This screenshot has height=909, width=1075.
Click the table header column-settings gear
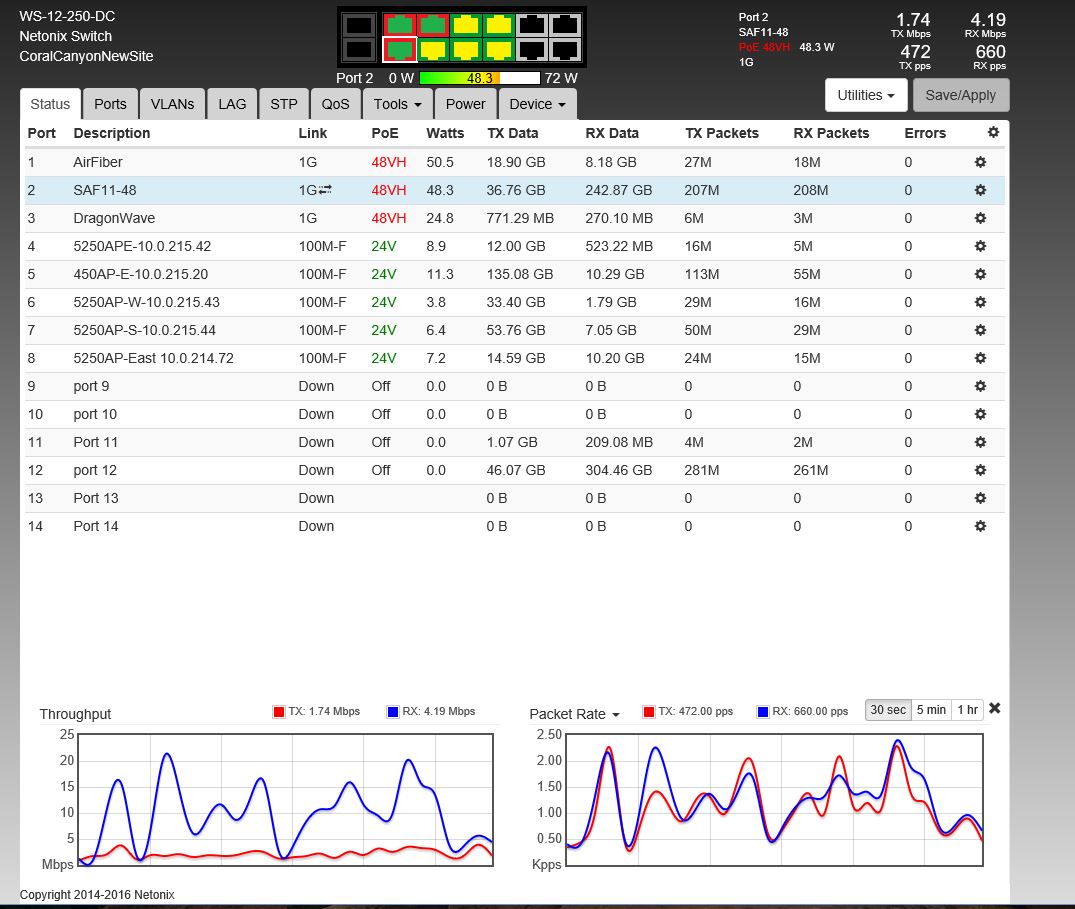[x=992, y=132]
